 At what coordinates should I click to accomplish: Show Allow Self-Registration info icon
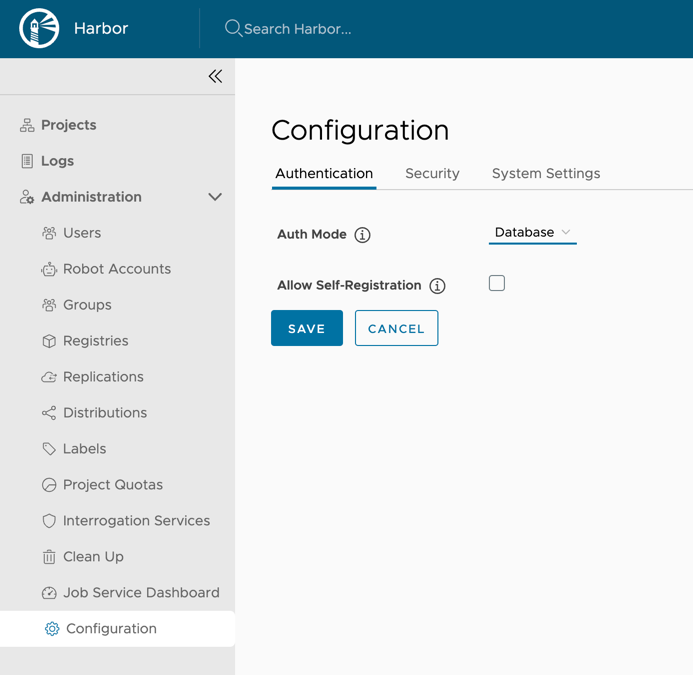(x=437, y=286)
